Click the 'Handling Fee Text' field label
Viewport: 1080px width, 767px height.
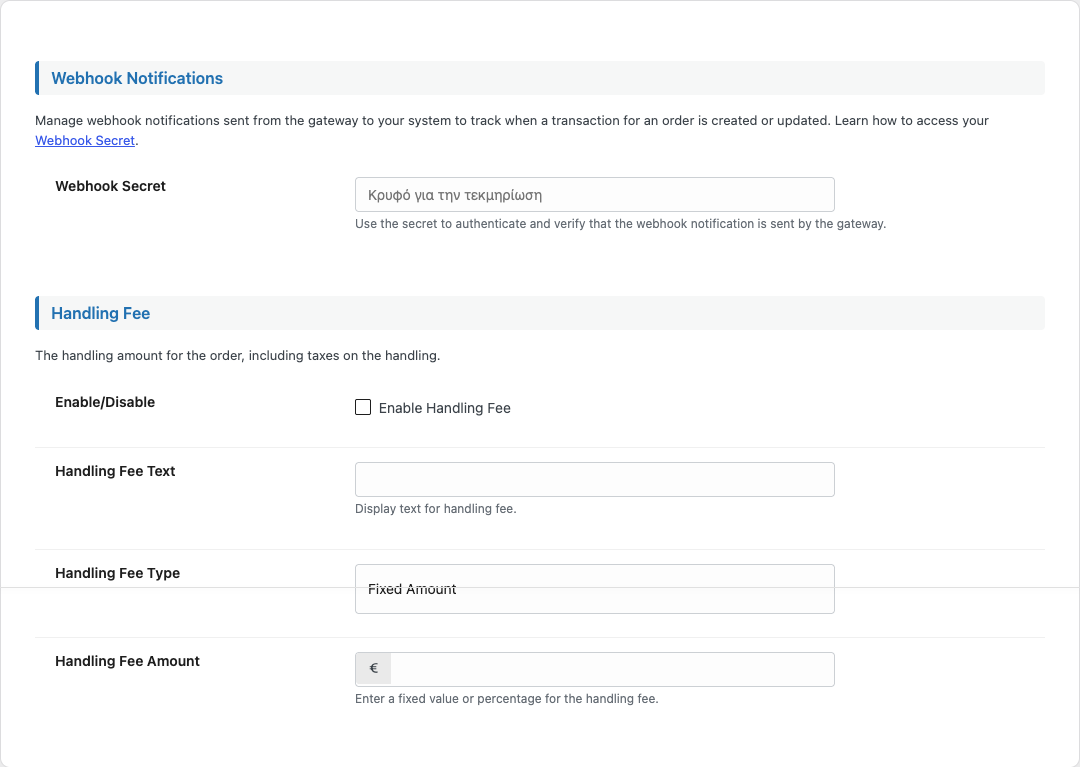[x=115, y=471]
